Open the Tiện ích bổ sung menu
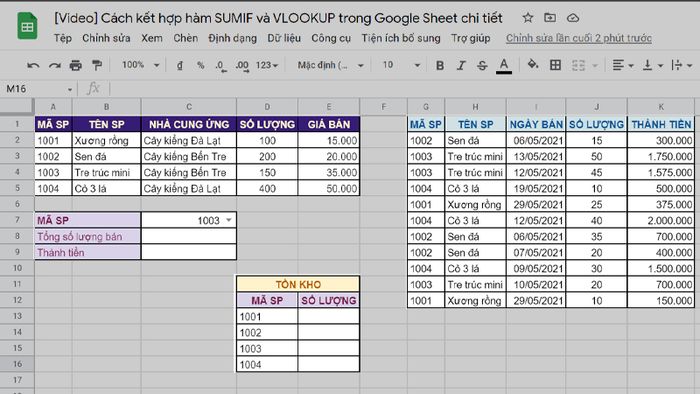This screenshot has width=700, height=394. click(x=401, y=38)
